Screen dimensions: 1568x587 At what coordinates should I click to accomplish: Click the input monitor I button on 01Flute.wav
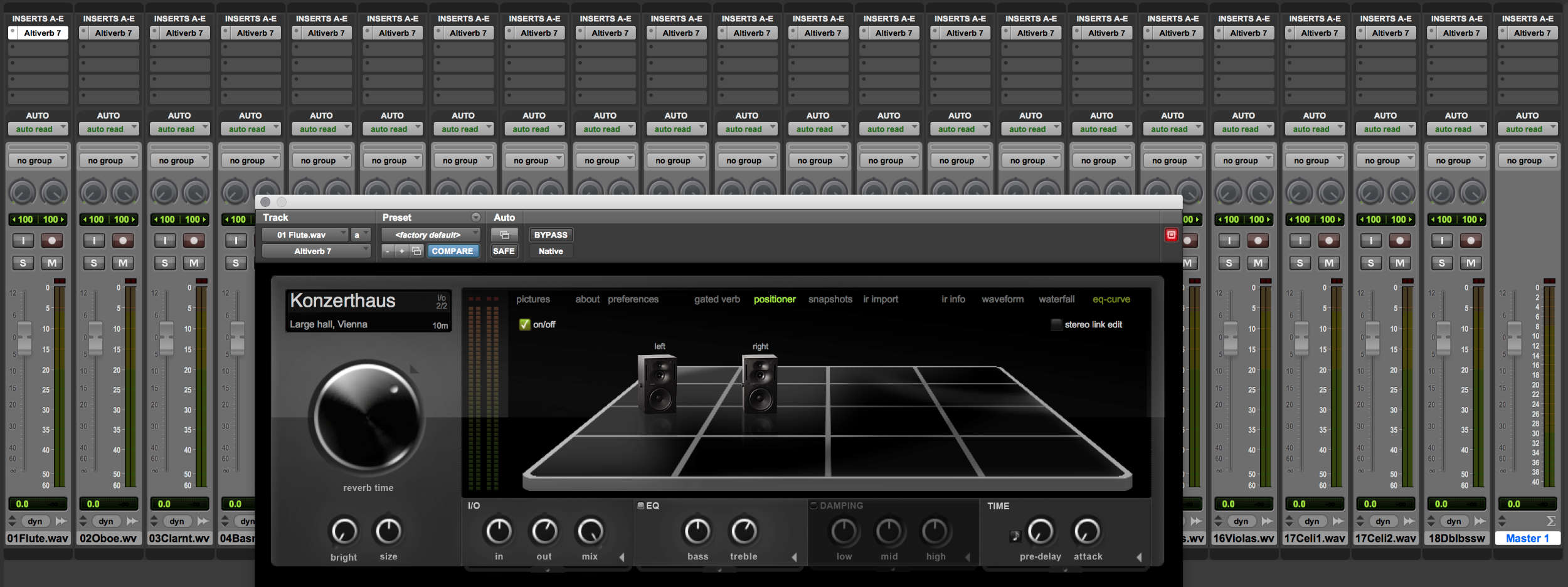[23, 240]
